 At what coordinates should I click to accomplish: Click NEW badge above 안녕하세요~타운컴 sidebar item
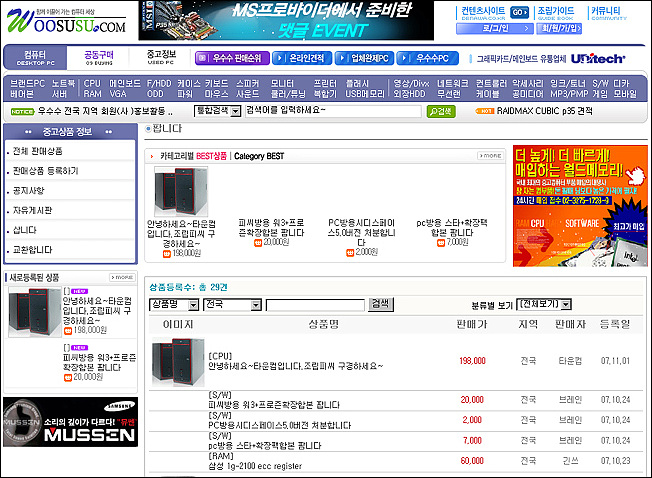click(x=79, y=291)
